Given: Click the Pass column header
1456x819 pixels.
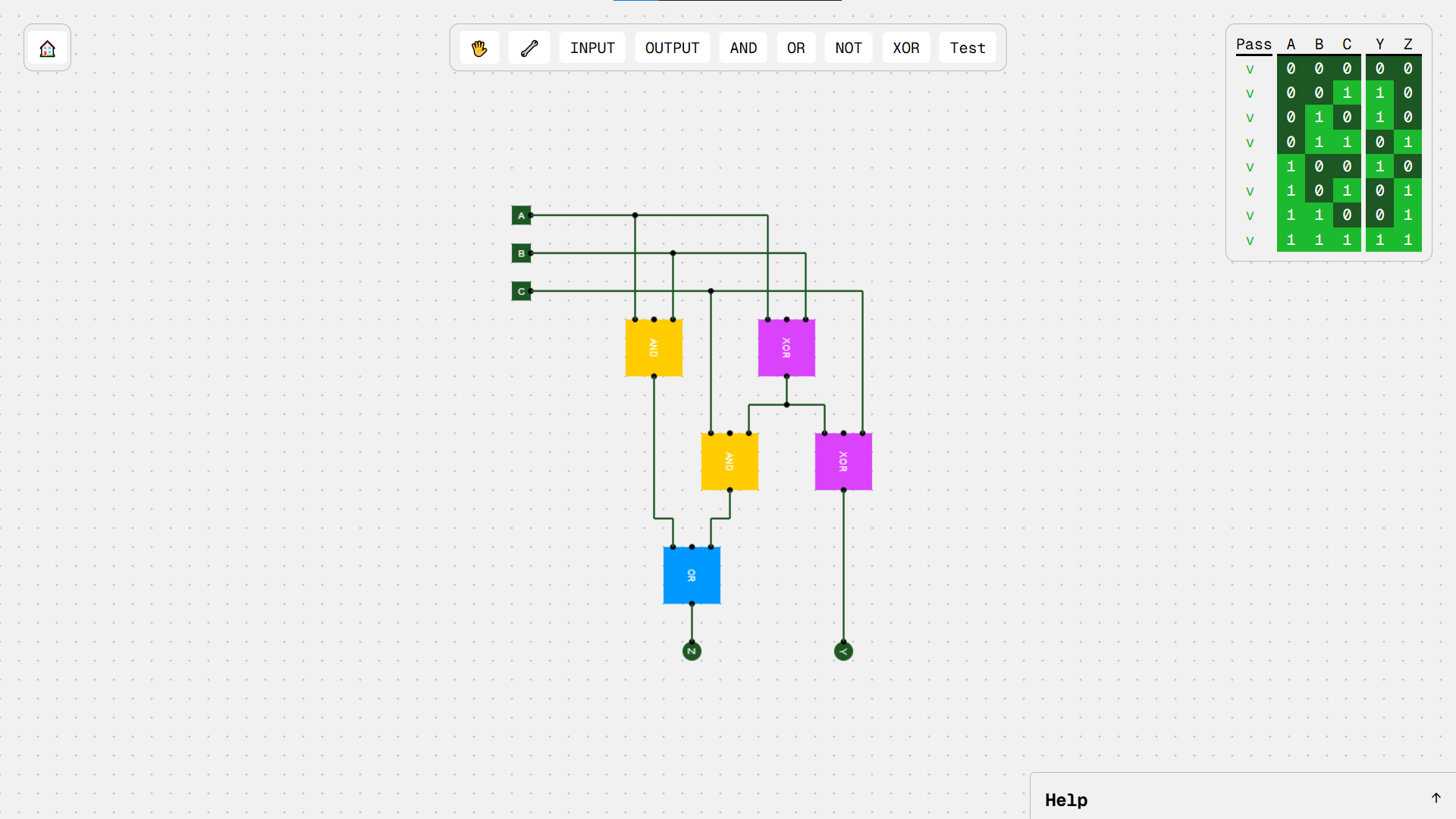Looking at the screenshot, I should click(1254, 45).
